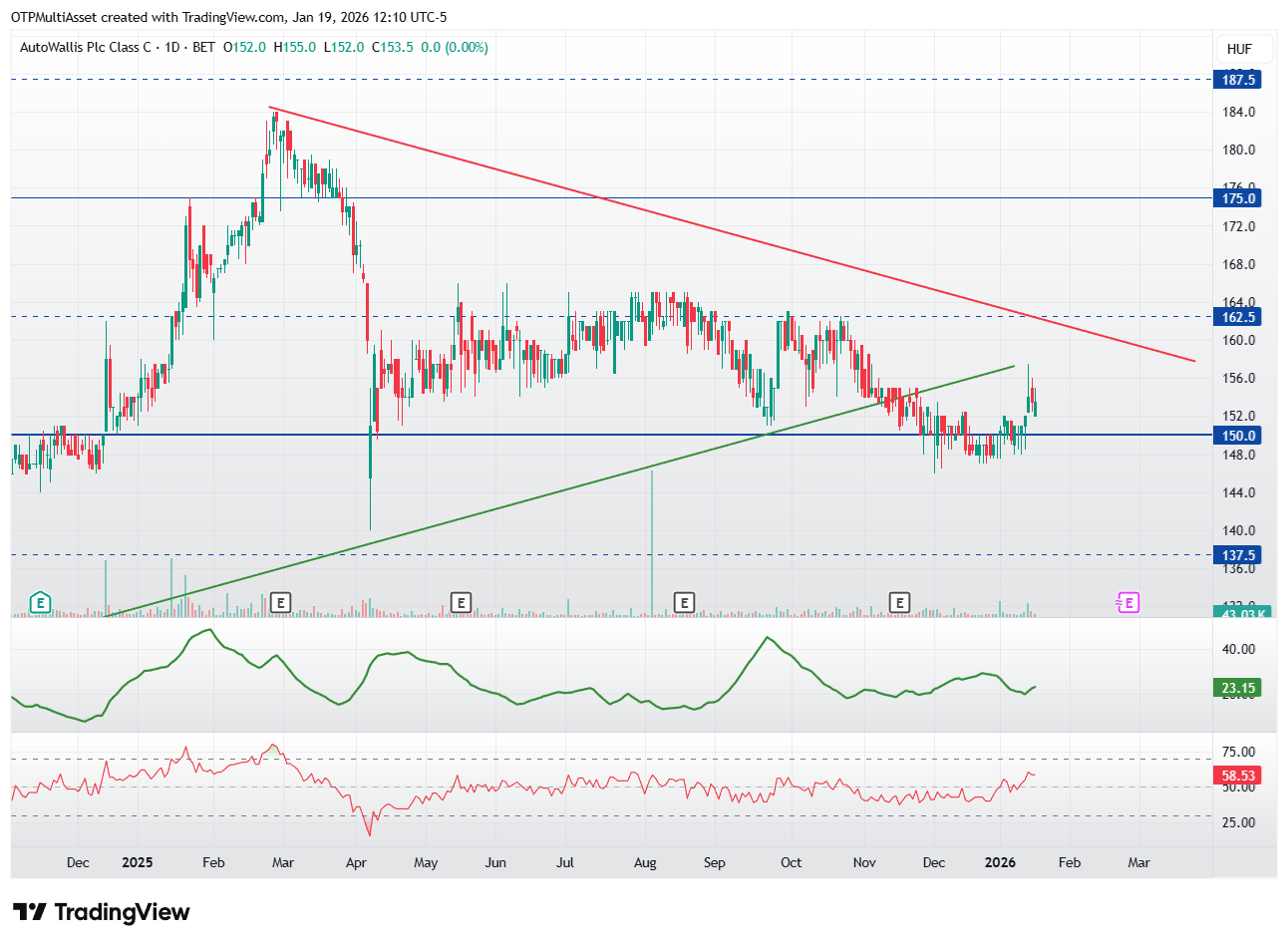Click the 1D interval text in the header
Image resolution: width=1288 pixels, height=946 pixels.
[172, 47]
